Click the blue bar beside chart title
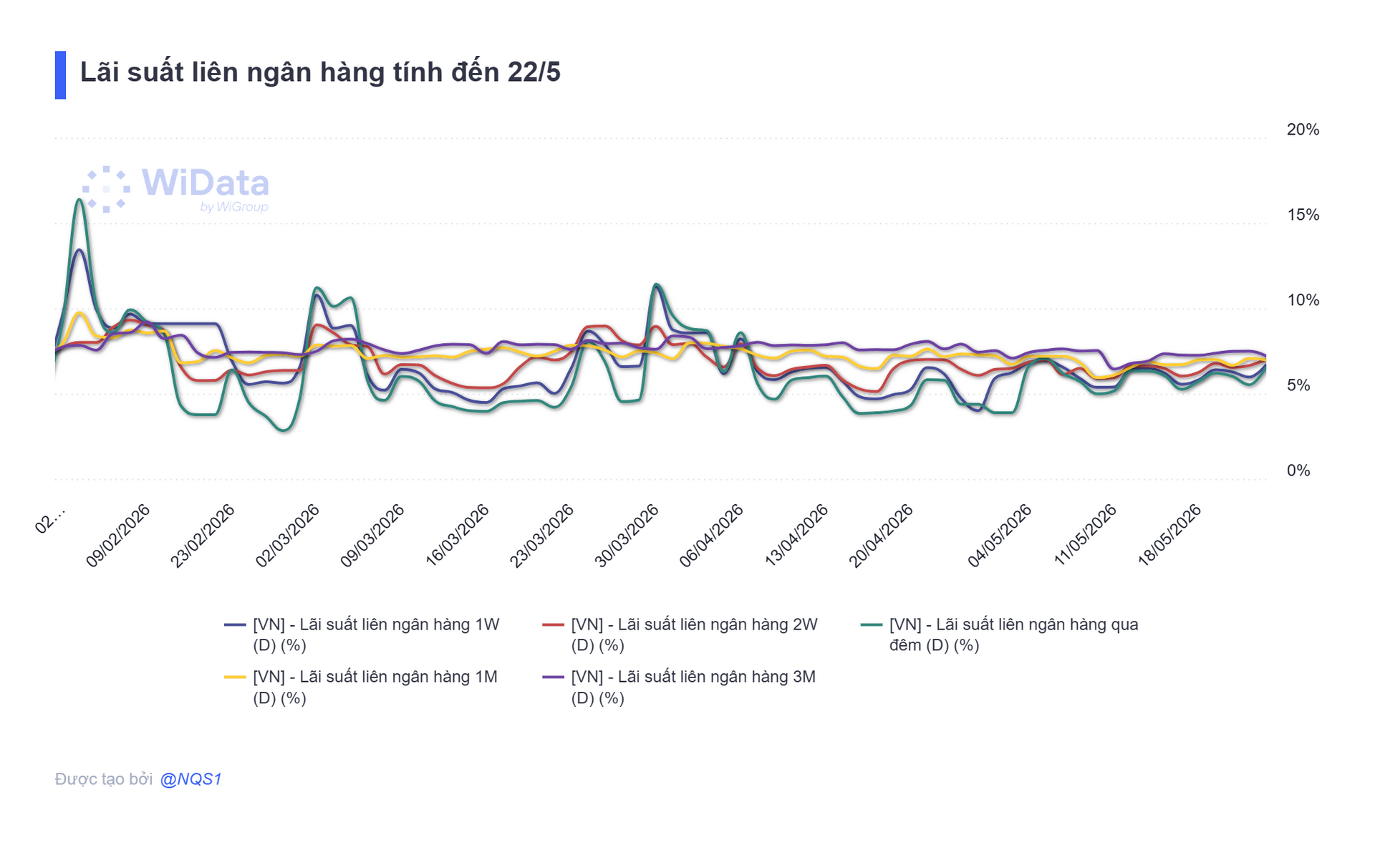Viewport: 1375px width, 868px height. tap(60, 74)
